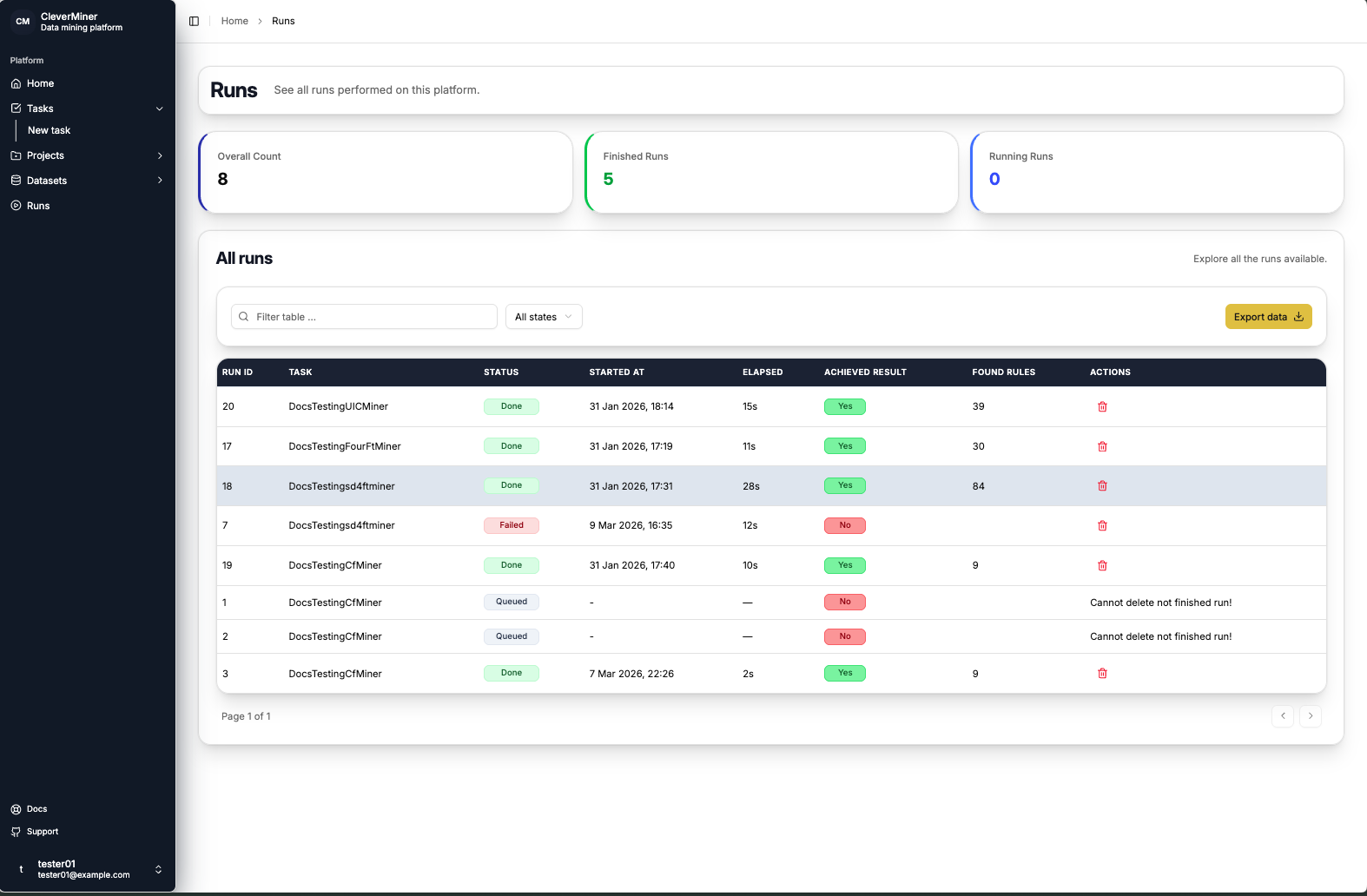Open New task in sidebar
1367x896 pixels.
(x=50, y=130)
